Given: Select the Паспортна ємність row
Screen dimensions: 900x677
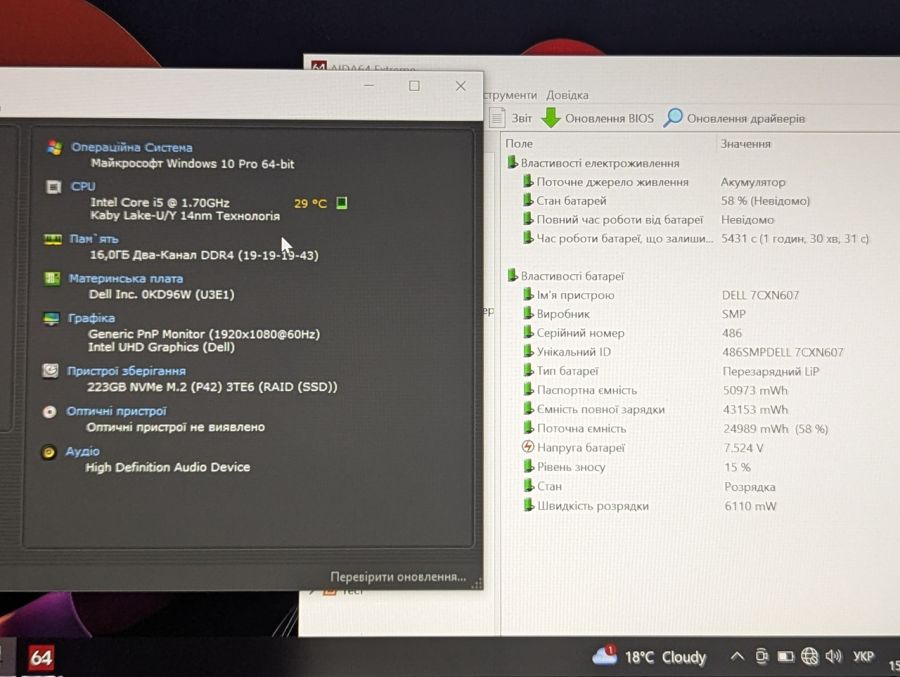Looking at the screenshot, I should 655,390.
